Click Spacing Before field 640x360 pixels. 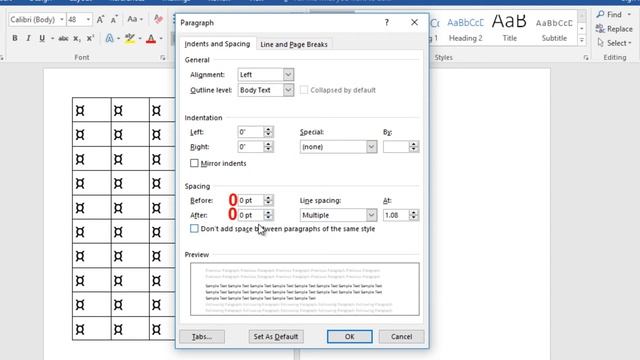[251, 200]
